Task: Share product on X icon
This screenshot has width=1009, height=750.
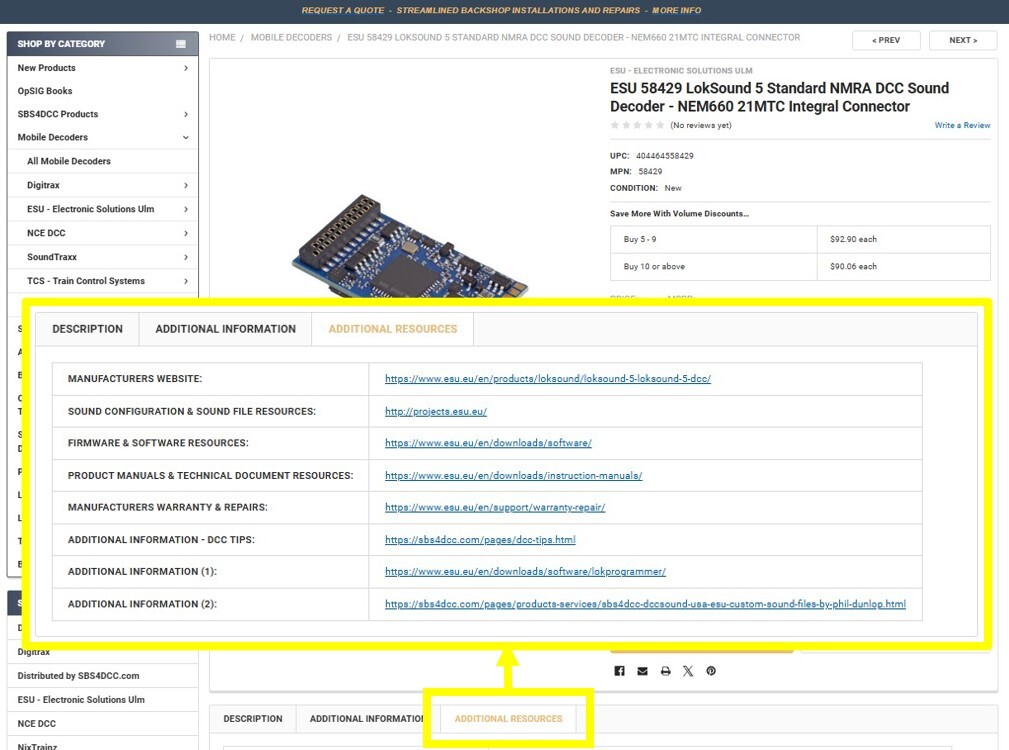Action: point(688,671)
